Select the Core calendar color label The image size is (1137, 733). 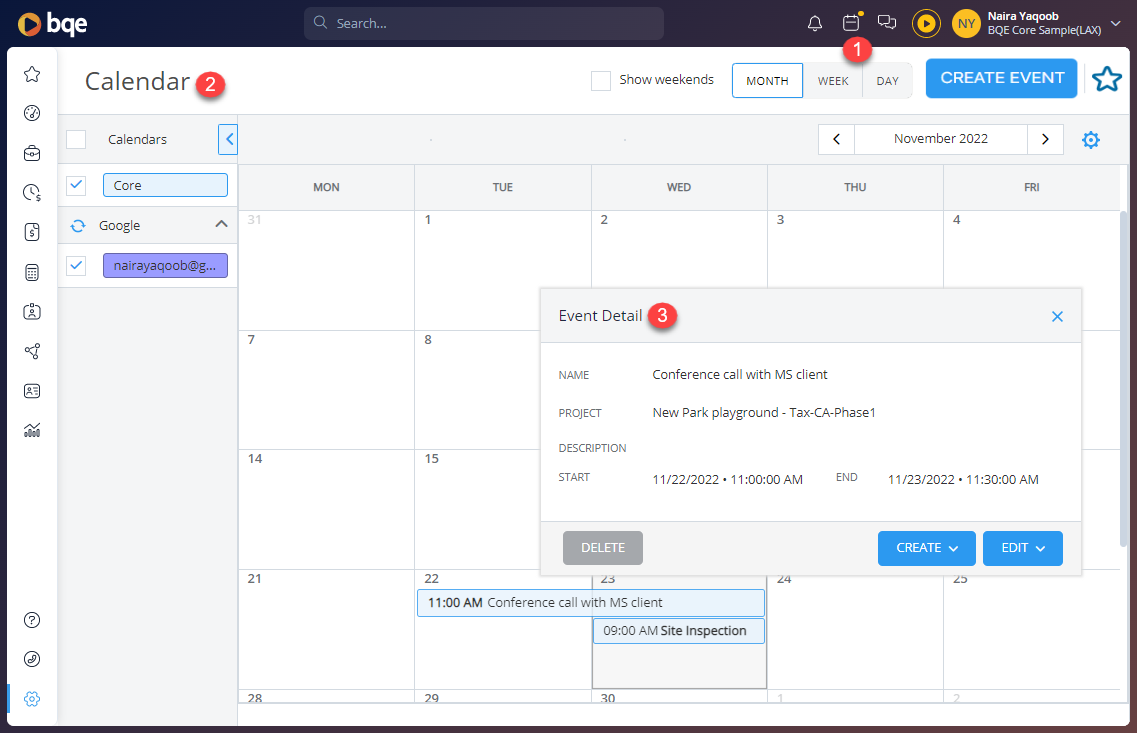165,186
